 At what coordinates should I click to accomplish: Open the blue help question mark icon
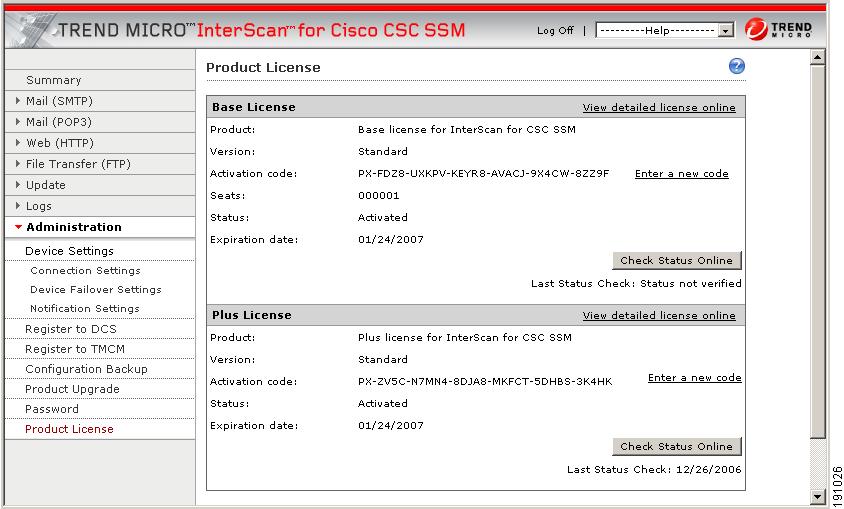[736, 66]
